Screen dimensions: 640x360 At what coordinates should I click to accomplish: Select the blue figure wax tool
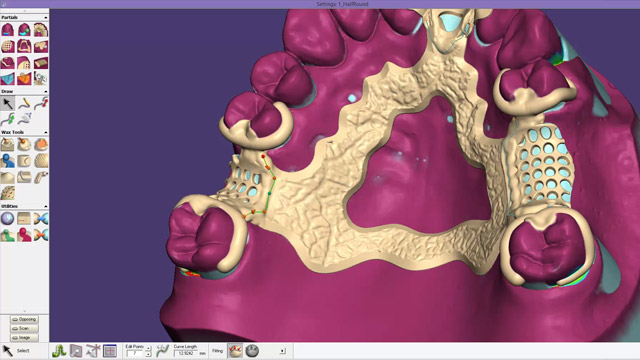click(x=8, y=161)
